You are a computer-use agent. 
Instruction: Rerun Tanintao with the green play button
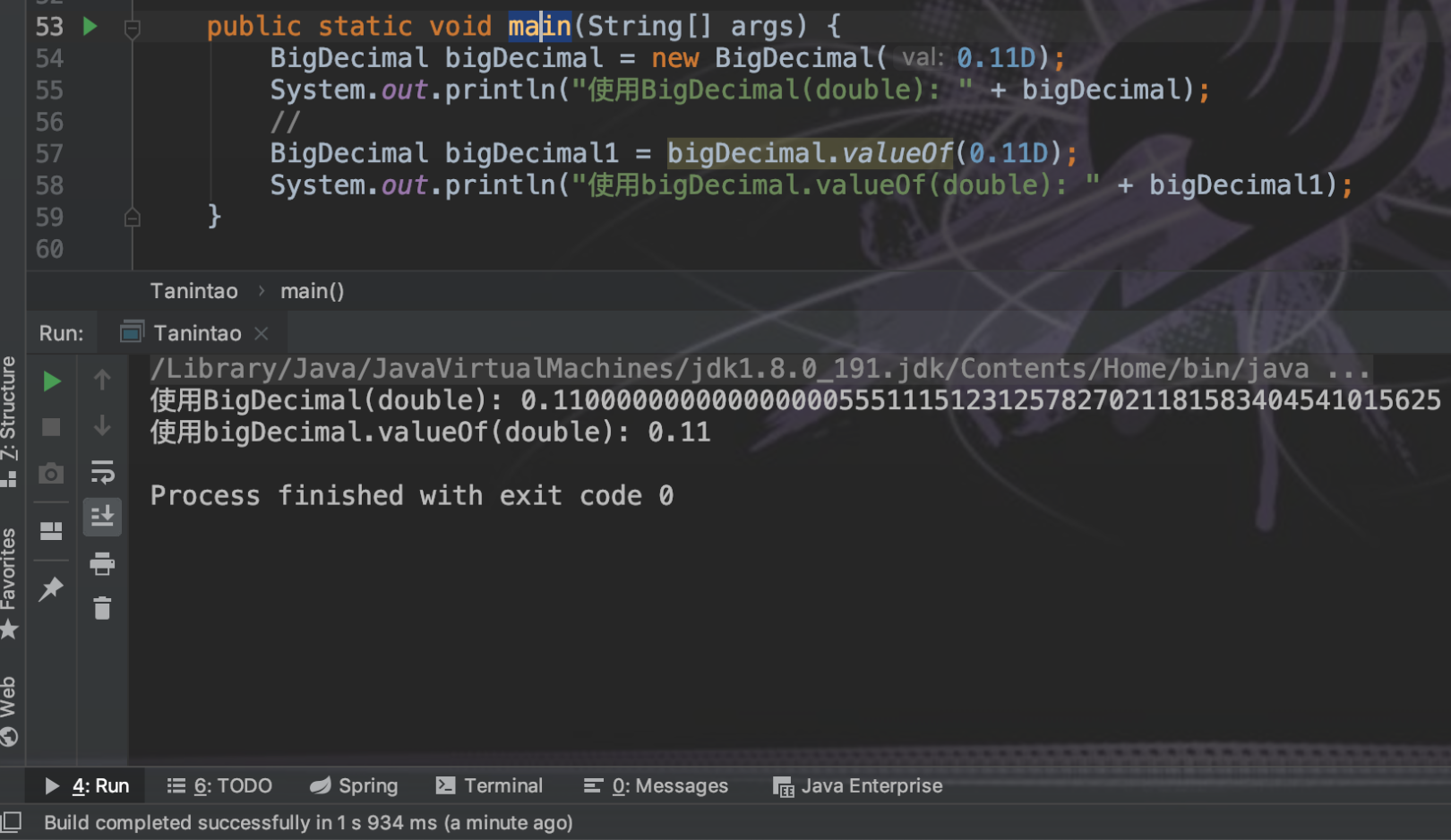(52, 381)
